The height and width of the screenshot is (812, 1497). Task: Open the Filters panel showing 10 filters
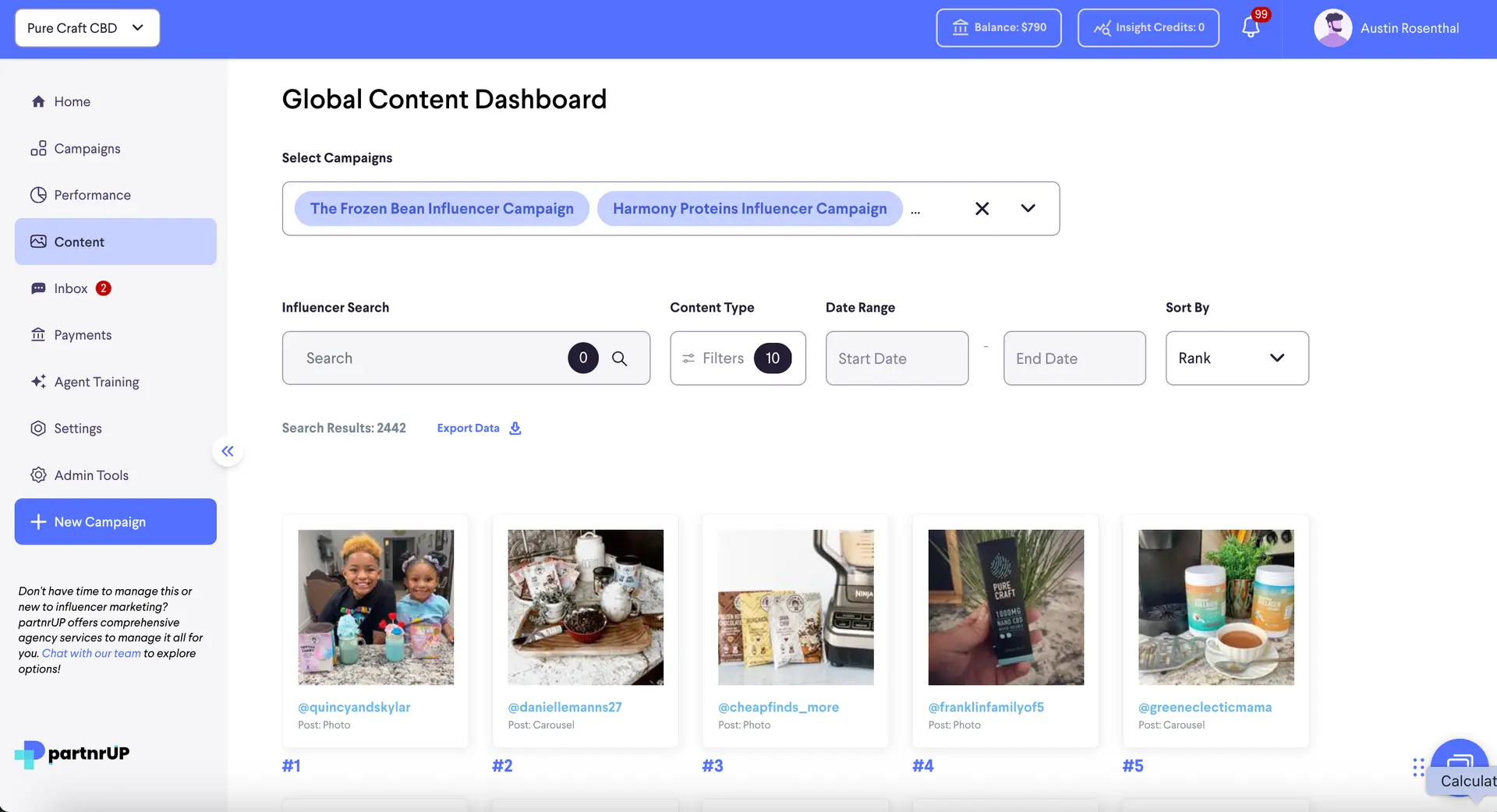point(737,358)
